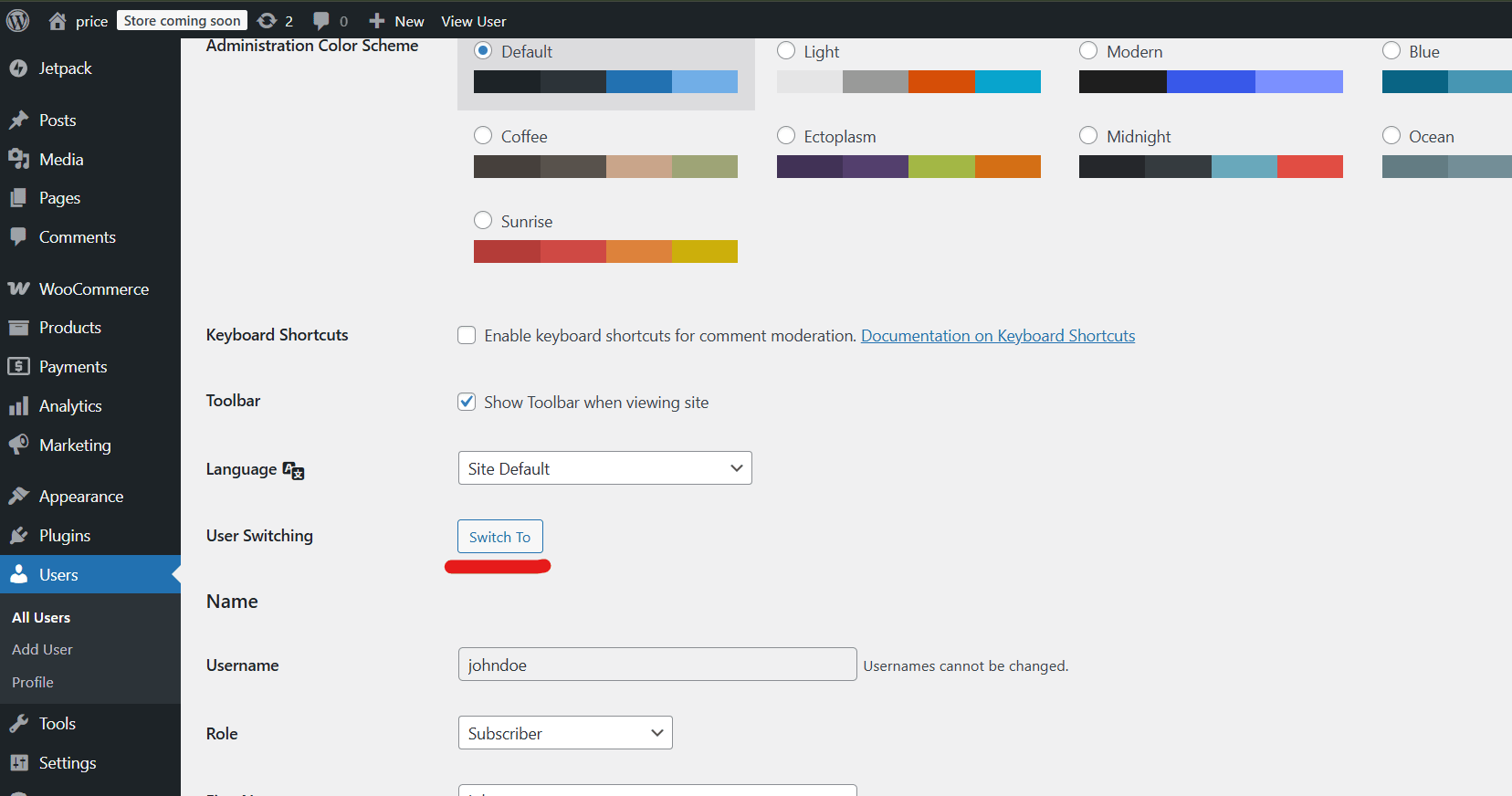Screen dimensions: 1512x796
Task: Open the updates icon in toolbar
Action: (x=267, y=20)
